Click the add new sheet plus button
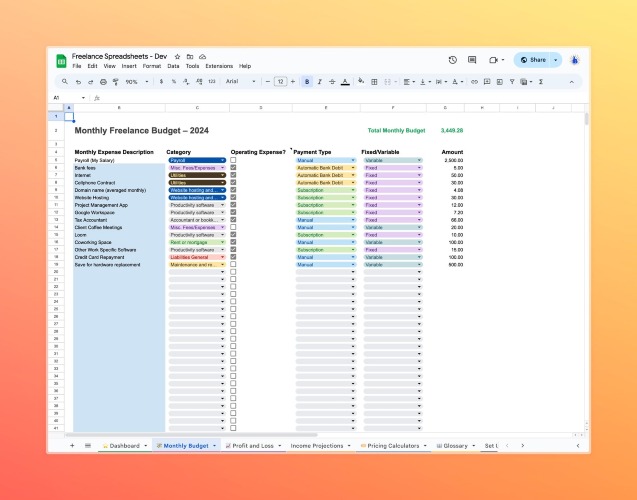The height and width of the screenshot is (500, 637). 72,446
